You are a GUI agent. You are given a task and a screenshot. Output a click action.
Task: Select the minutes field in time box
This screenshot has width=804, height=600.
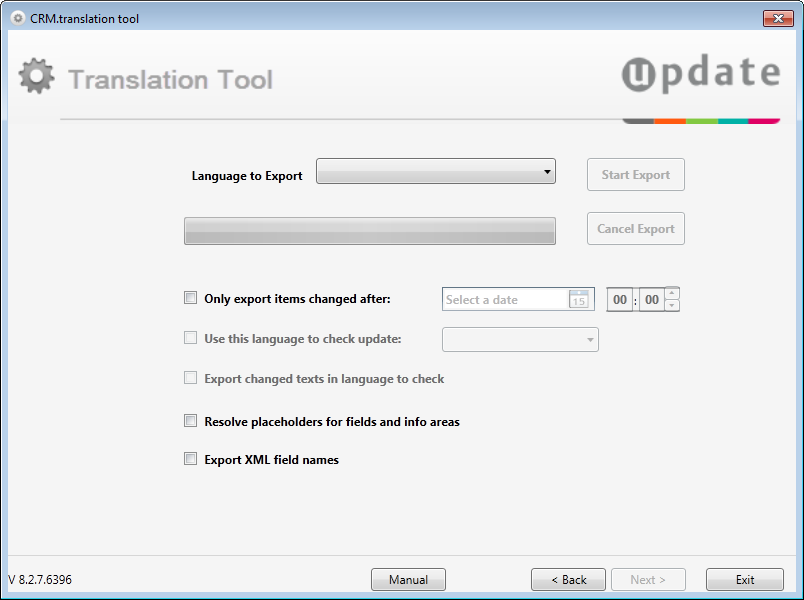(x=651, y=300)
